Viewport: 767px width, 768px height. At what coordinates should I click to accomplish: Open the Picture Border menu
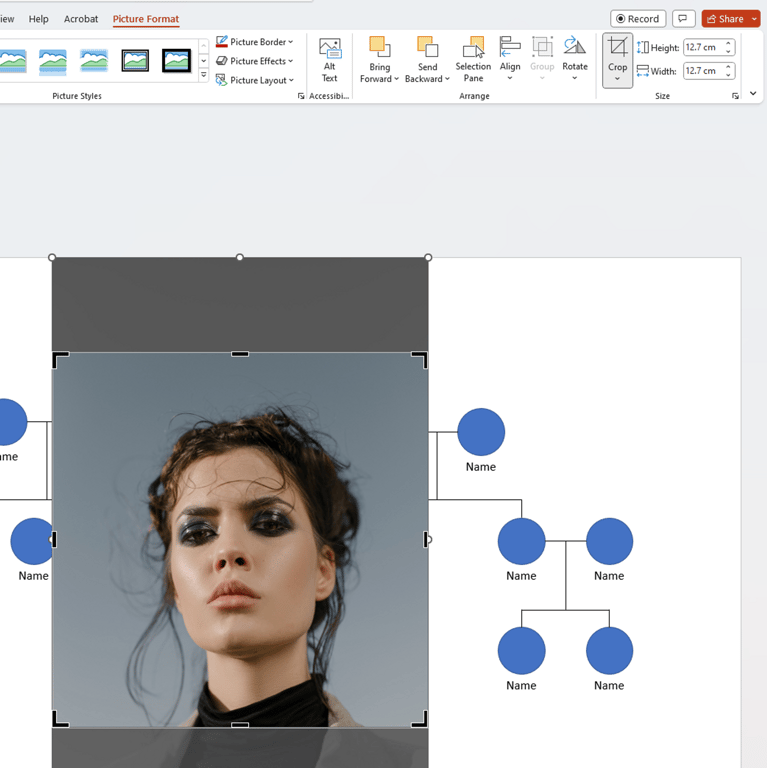tap(254, 42)
